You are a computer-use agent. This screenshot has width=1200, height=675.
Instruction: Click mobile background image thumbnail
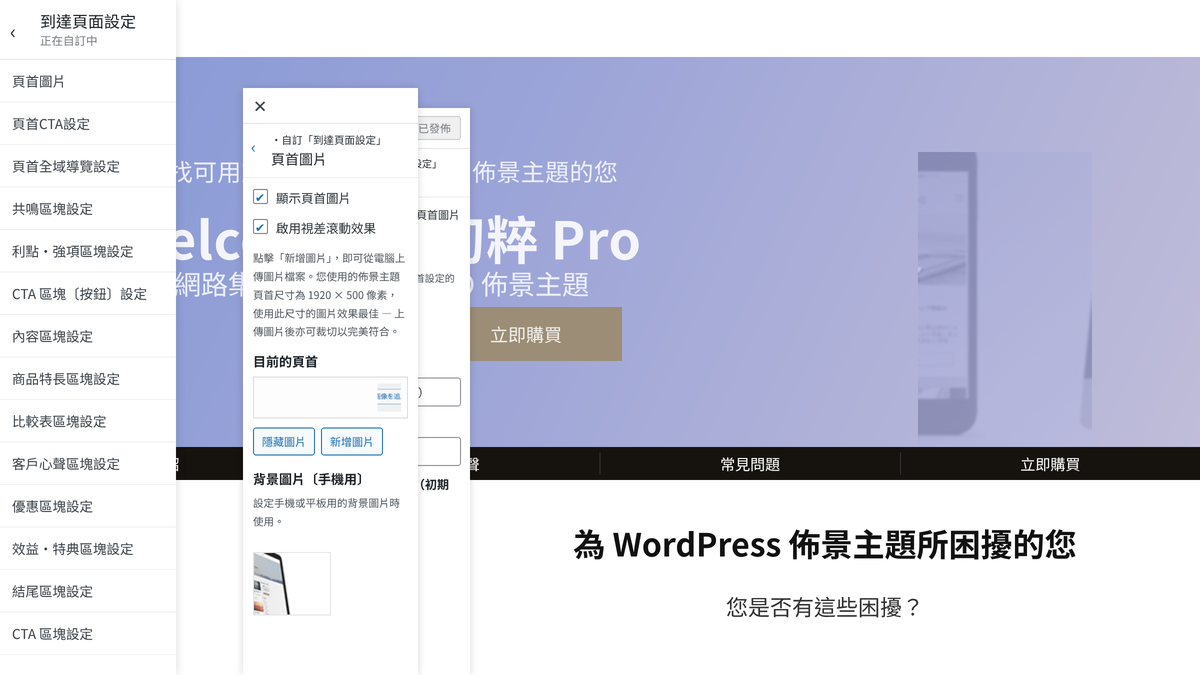[292, 584]
